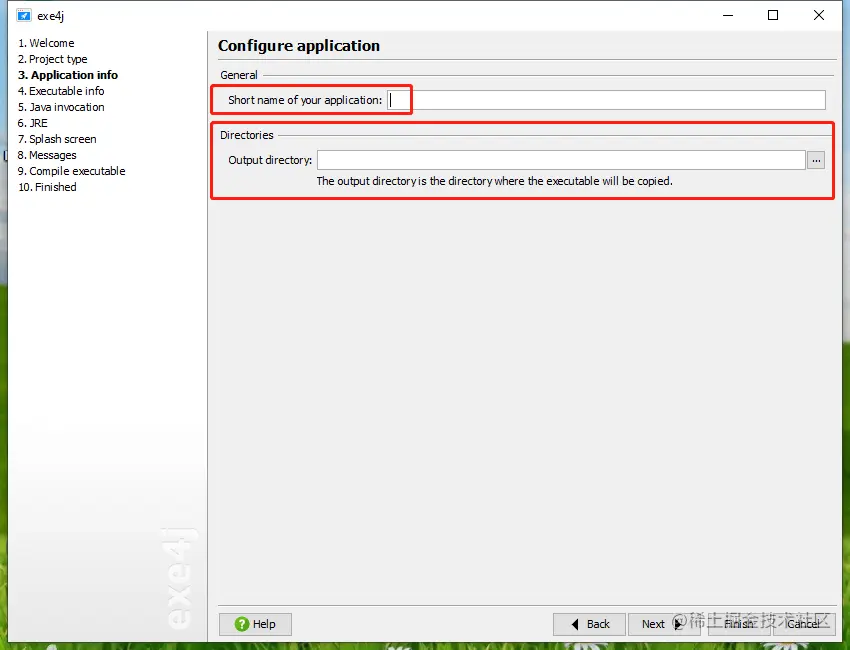Select step 3 Application info

click(x=68, y=75)
